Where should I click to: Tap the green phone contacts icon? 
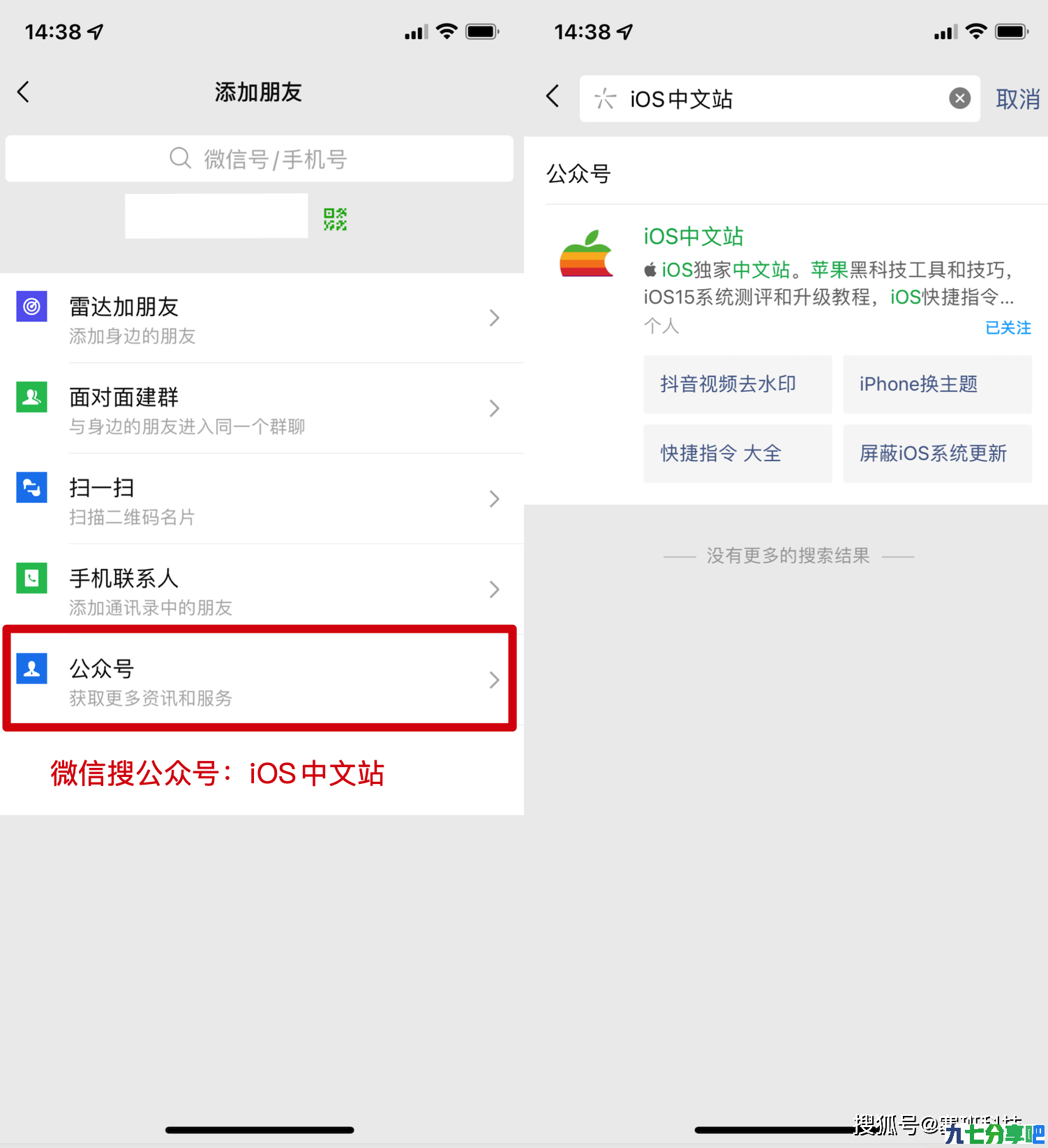(32, 577)
